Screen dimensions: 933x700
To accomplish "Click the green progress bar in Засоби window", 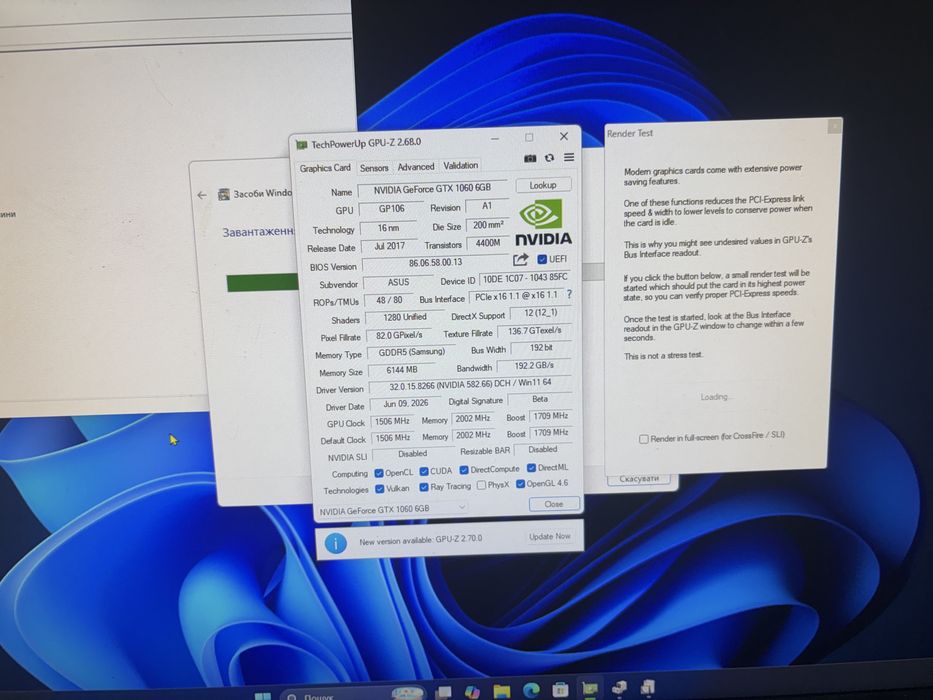I will (262, 283).
